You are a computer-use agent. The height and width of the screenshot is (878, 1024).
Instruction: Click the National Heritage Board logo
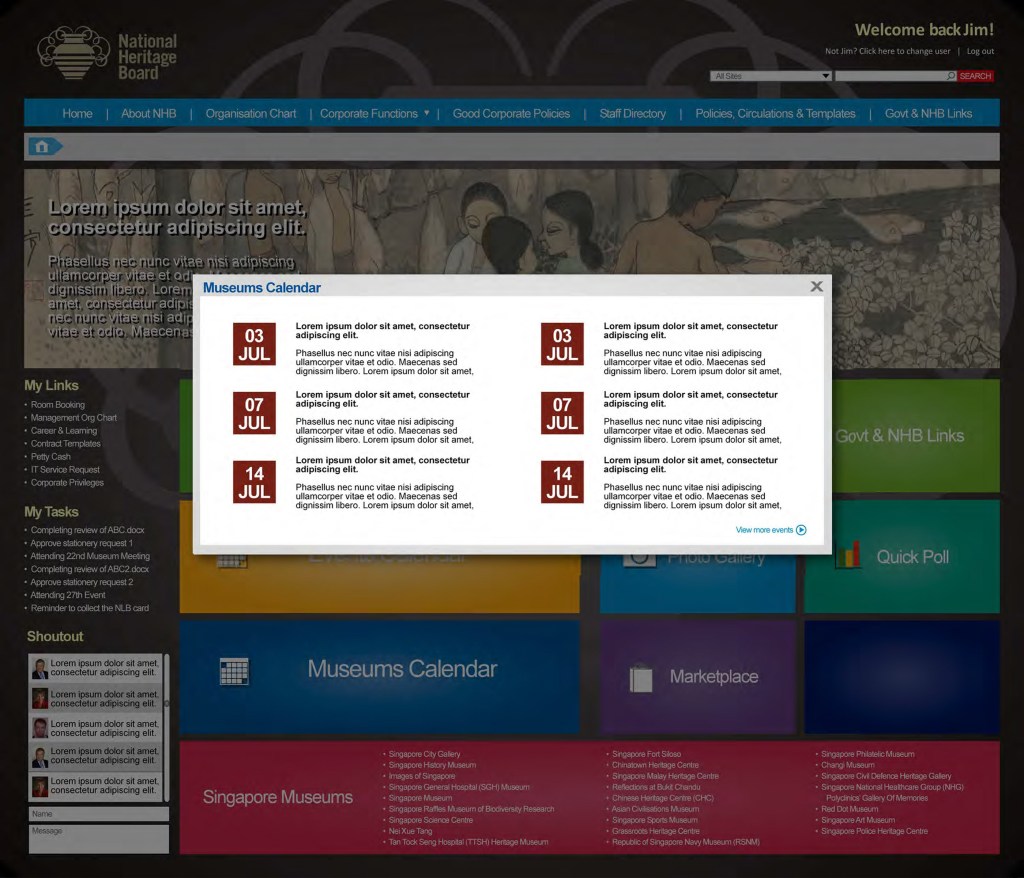coord(107,55)
